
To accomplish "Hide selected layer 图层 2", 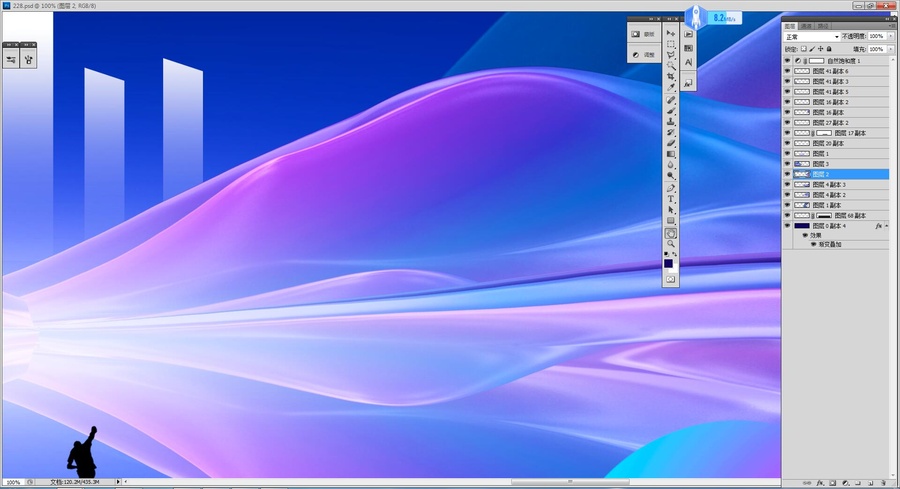I will [788, 174].
